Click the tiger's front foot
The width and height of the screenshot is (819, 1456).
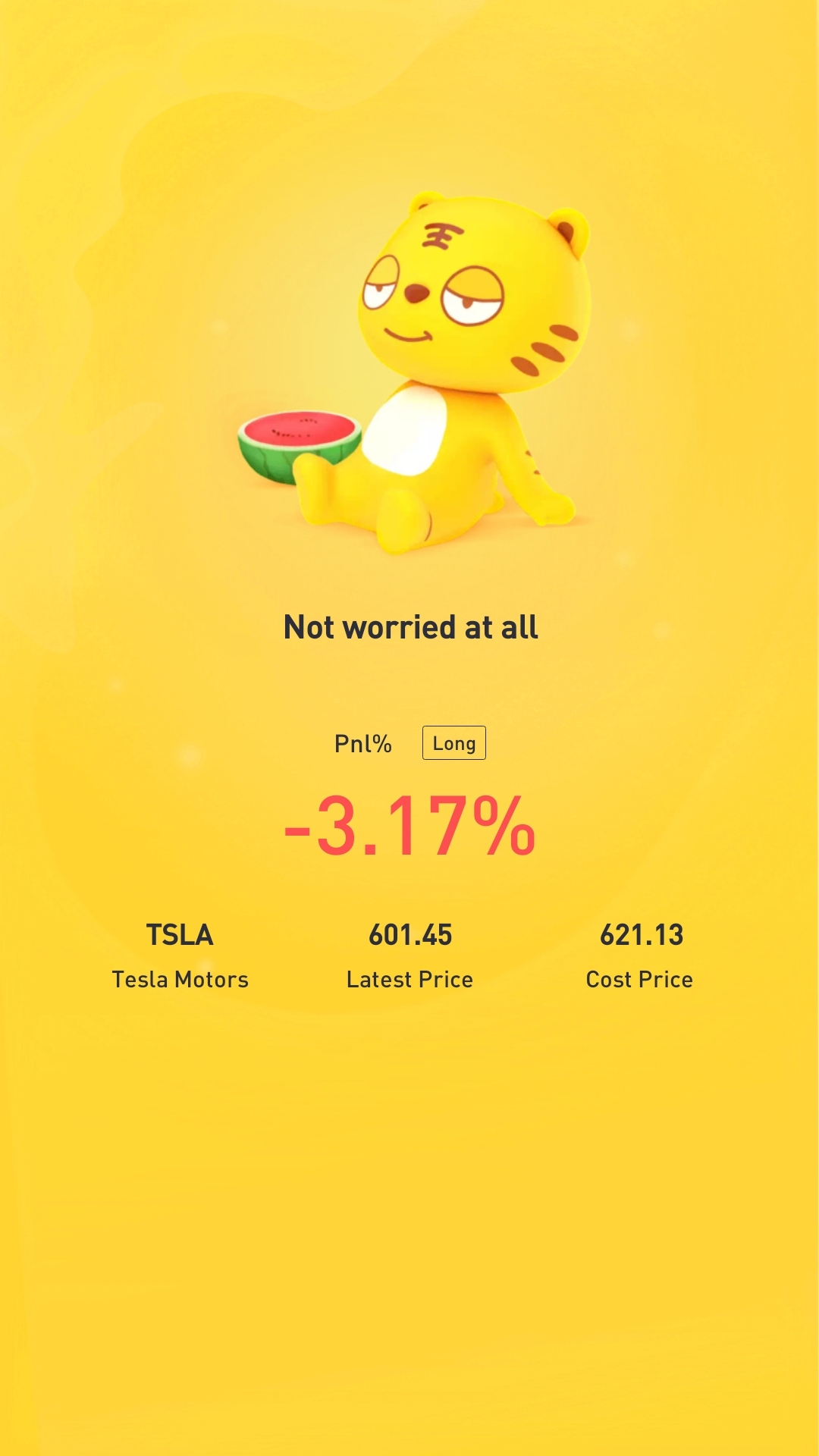click(x=406, y=522)
